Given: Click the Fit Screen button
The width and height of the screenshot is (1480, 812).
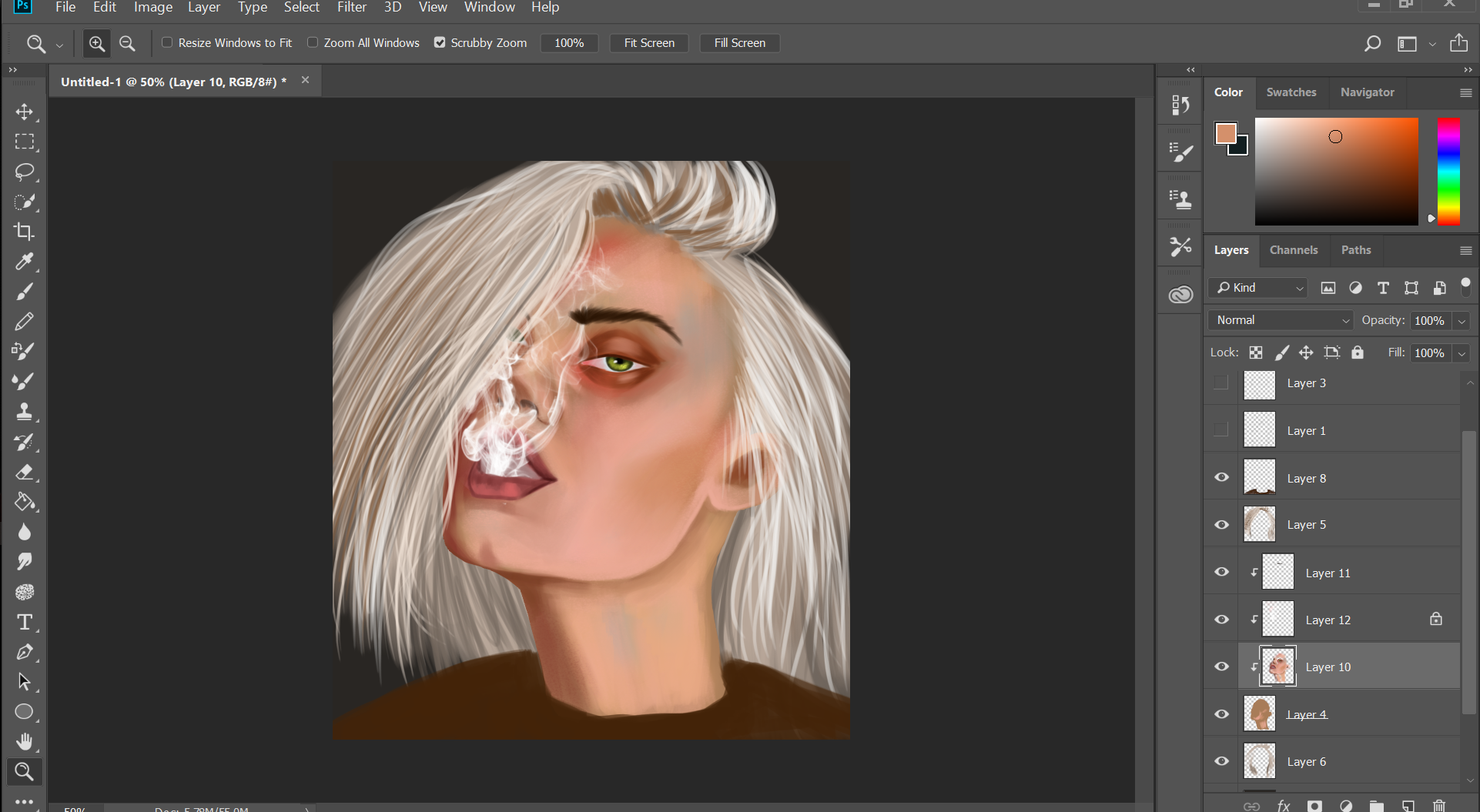Looking at the screenshot, I should click(x=649, y=43).
